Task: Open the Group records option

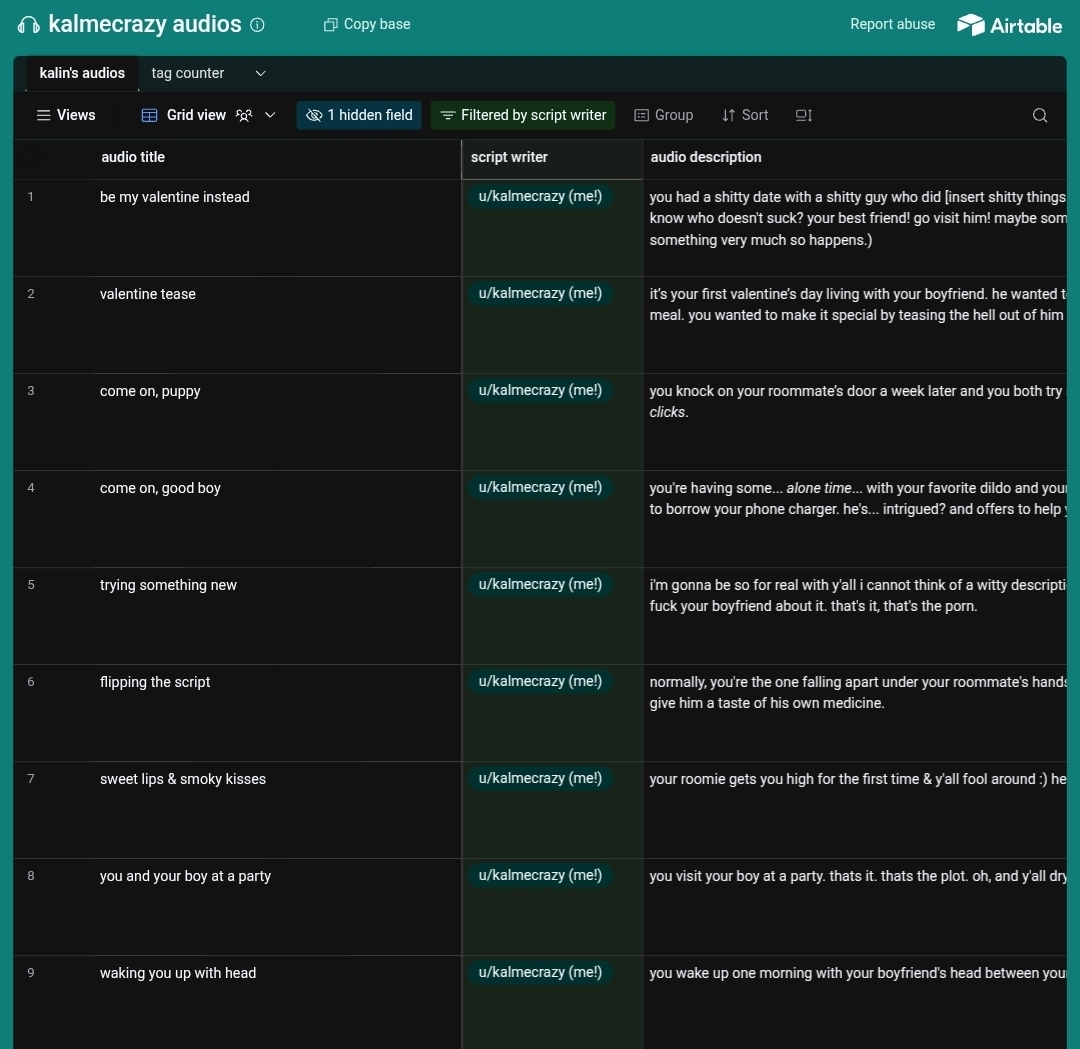Action: pyautogui.click(x=664, y=115)
